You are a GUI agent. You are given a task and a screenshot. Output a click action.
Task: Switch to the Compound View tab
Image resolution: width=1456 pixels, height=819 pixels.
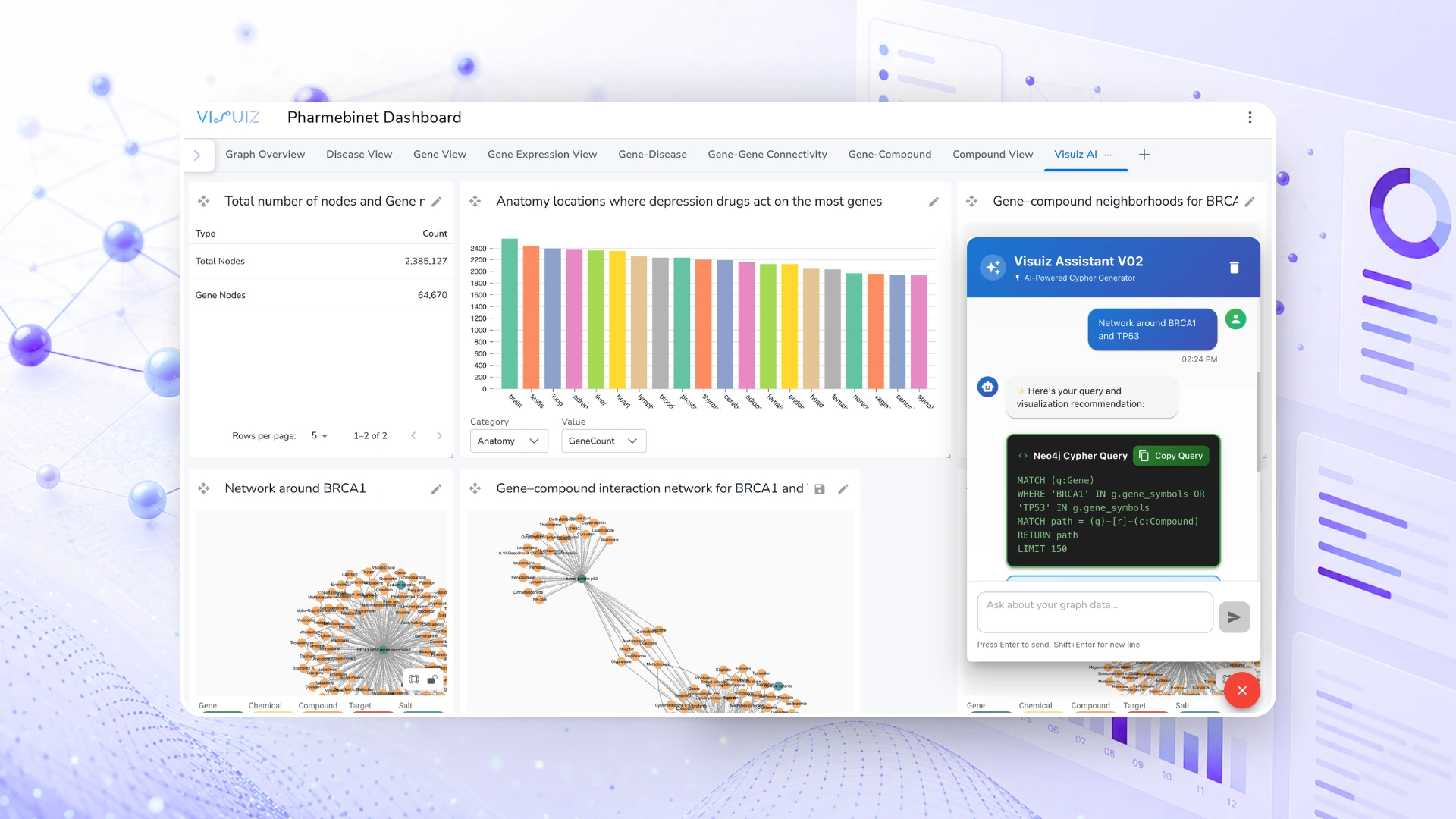(993, 155)
